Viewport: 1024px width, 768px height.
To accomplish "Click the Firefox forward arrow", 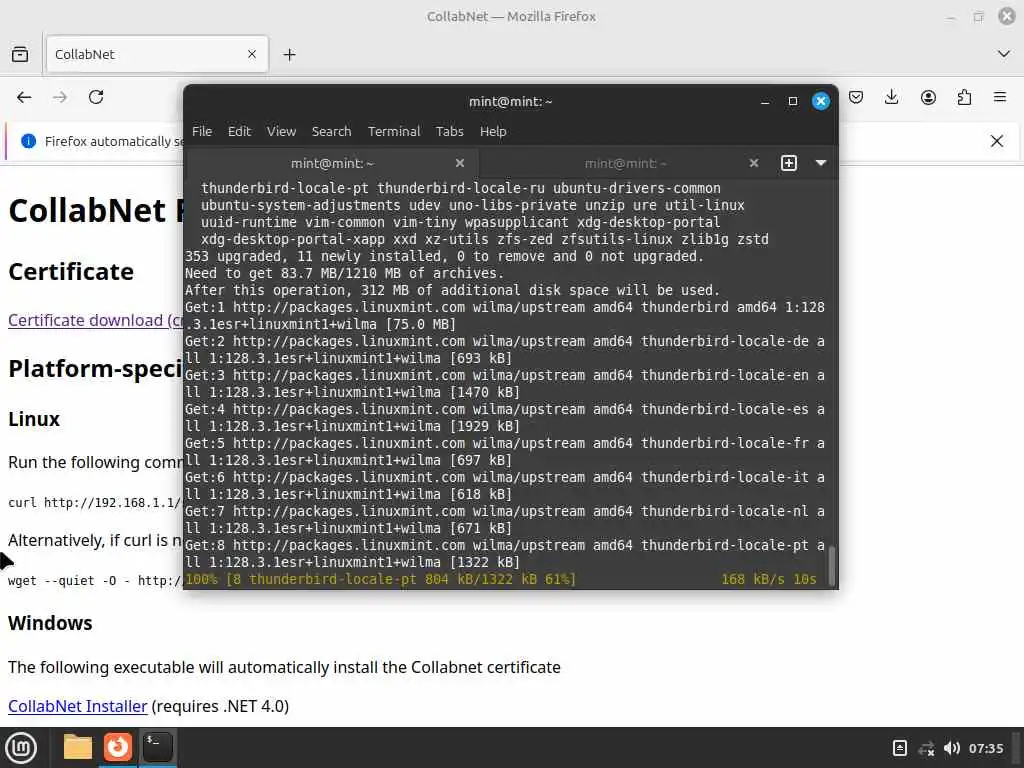I will pyautogui.click(x=59, y=97).
